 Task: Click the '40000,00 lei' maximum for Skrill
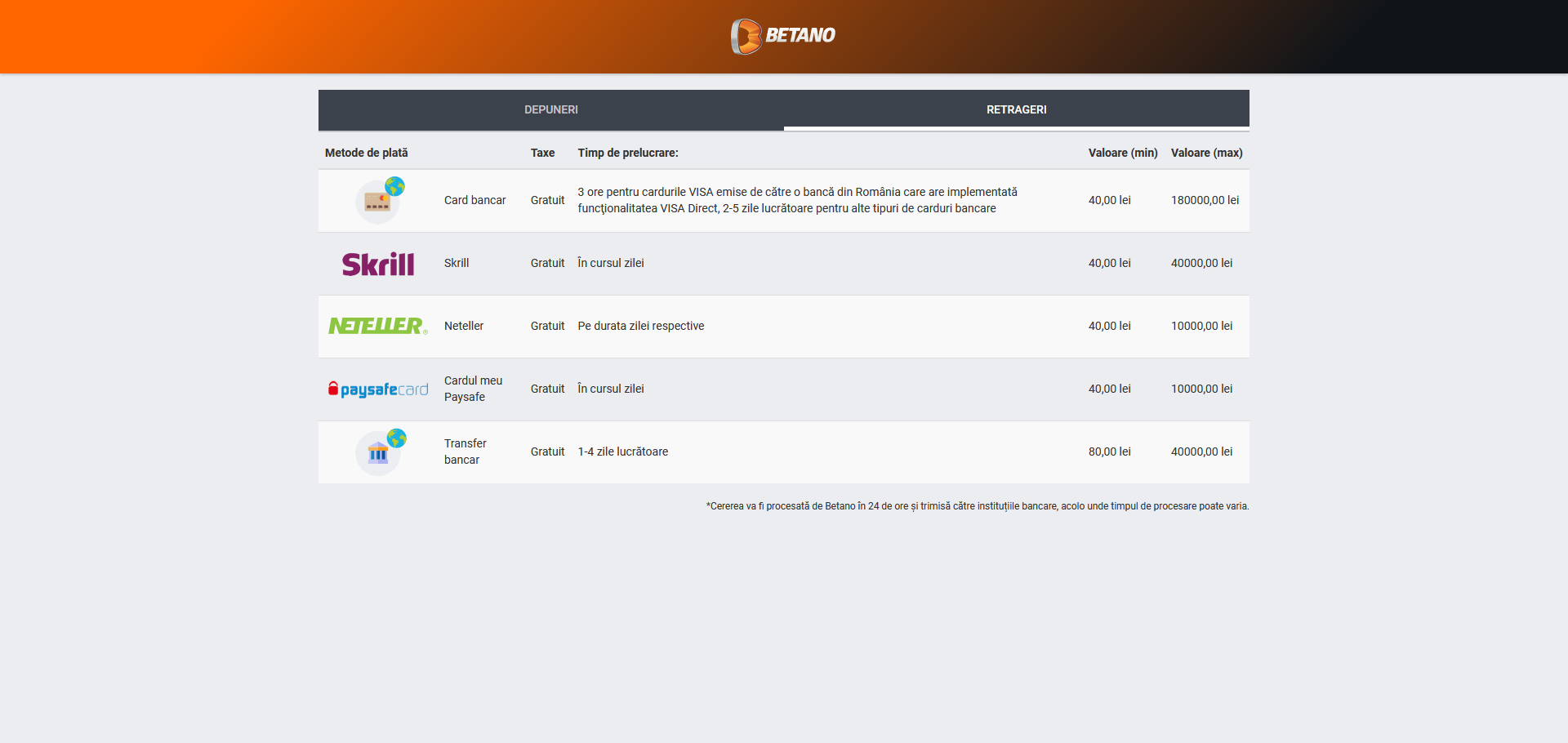[x=1201, y=263]
